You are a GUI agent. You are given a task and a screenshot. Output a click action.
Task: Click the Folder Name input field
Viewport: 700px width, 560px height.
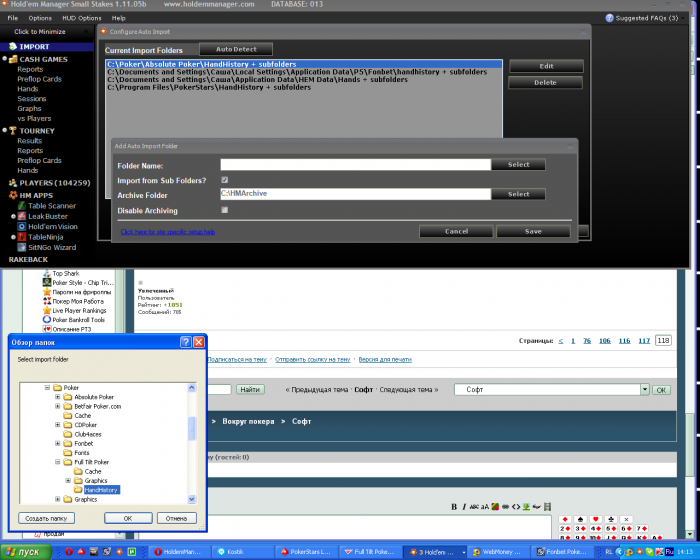coord(355,164)
